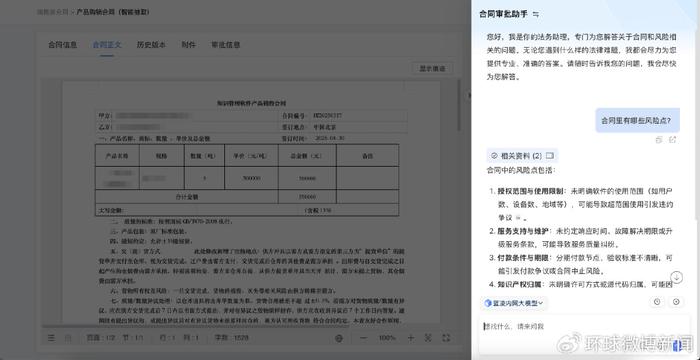The width and height of the screenshot is (700, 360).
Task: Expand the 相关资料 (2) references
Action: coord(522,156)
